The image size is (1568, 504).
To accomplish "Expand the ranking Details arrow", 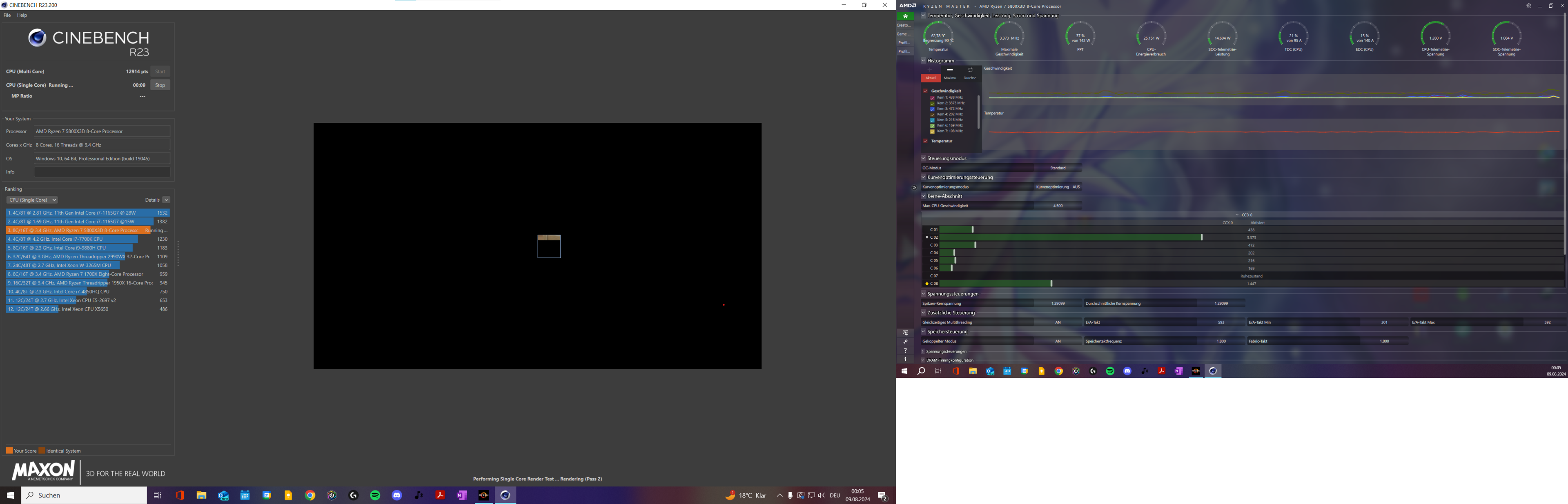I will [x=166, y=200].
